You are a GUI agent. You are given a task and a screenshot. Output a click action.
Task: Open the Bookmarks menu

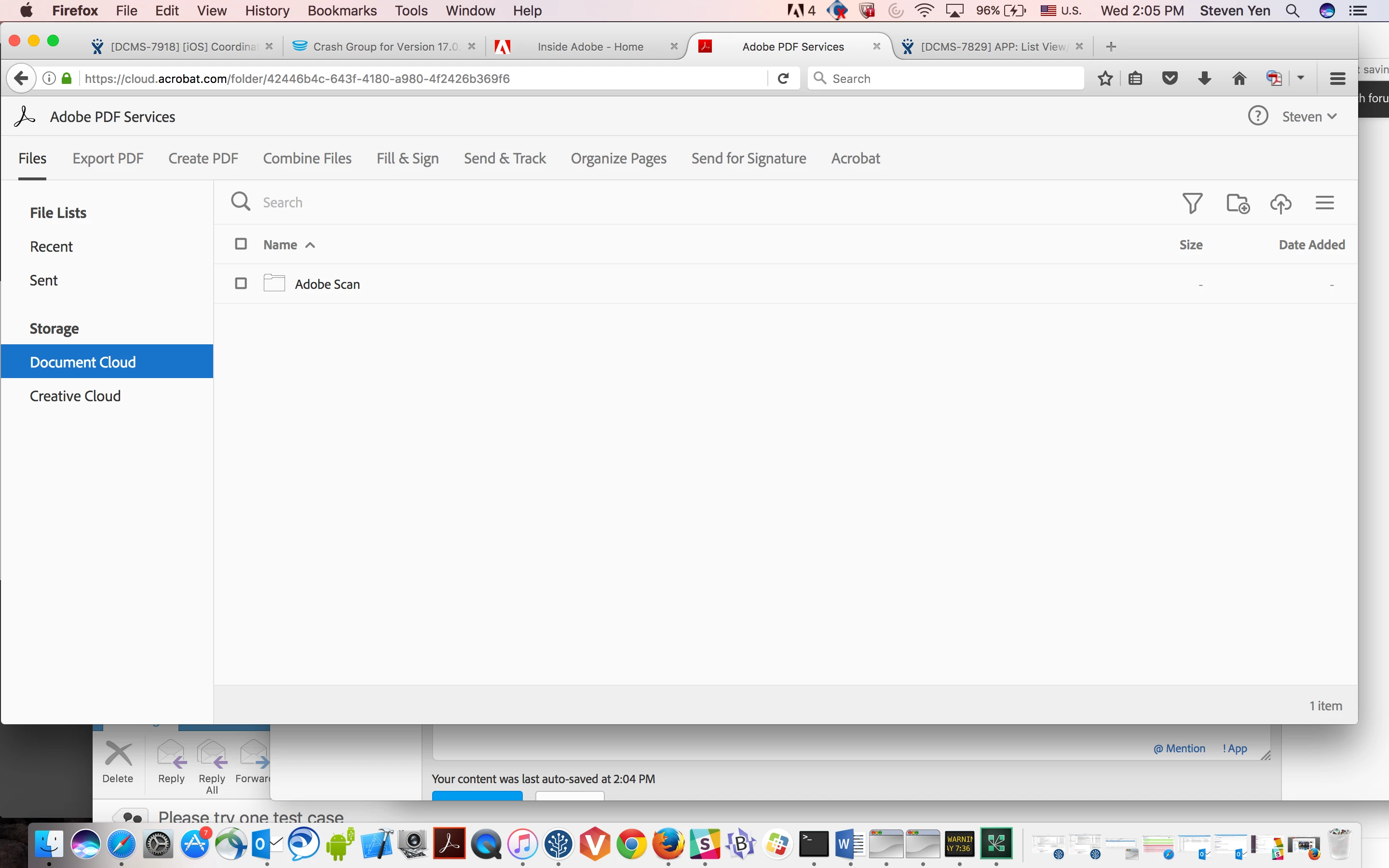[x=341, y=10]
